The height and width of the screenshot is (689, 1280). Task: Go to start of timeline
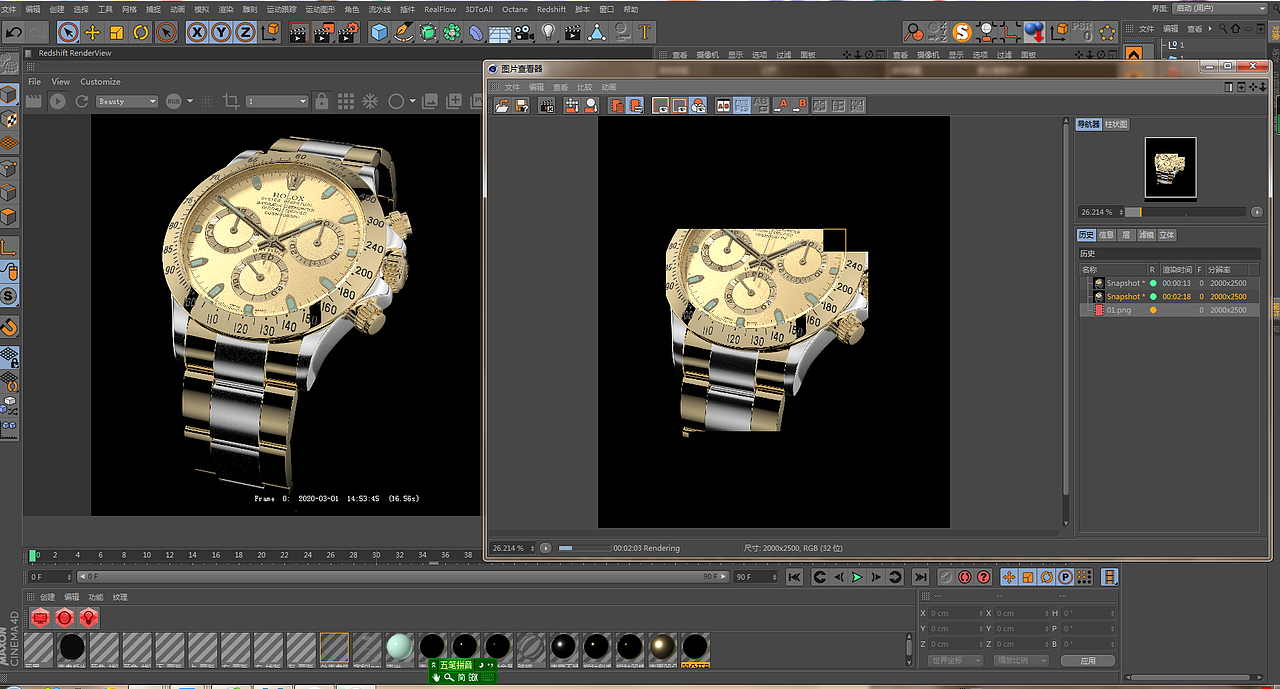coord(794,577)
